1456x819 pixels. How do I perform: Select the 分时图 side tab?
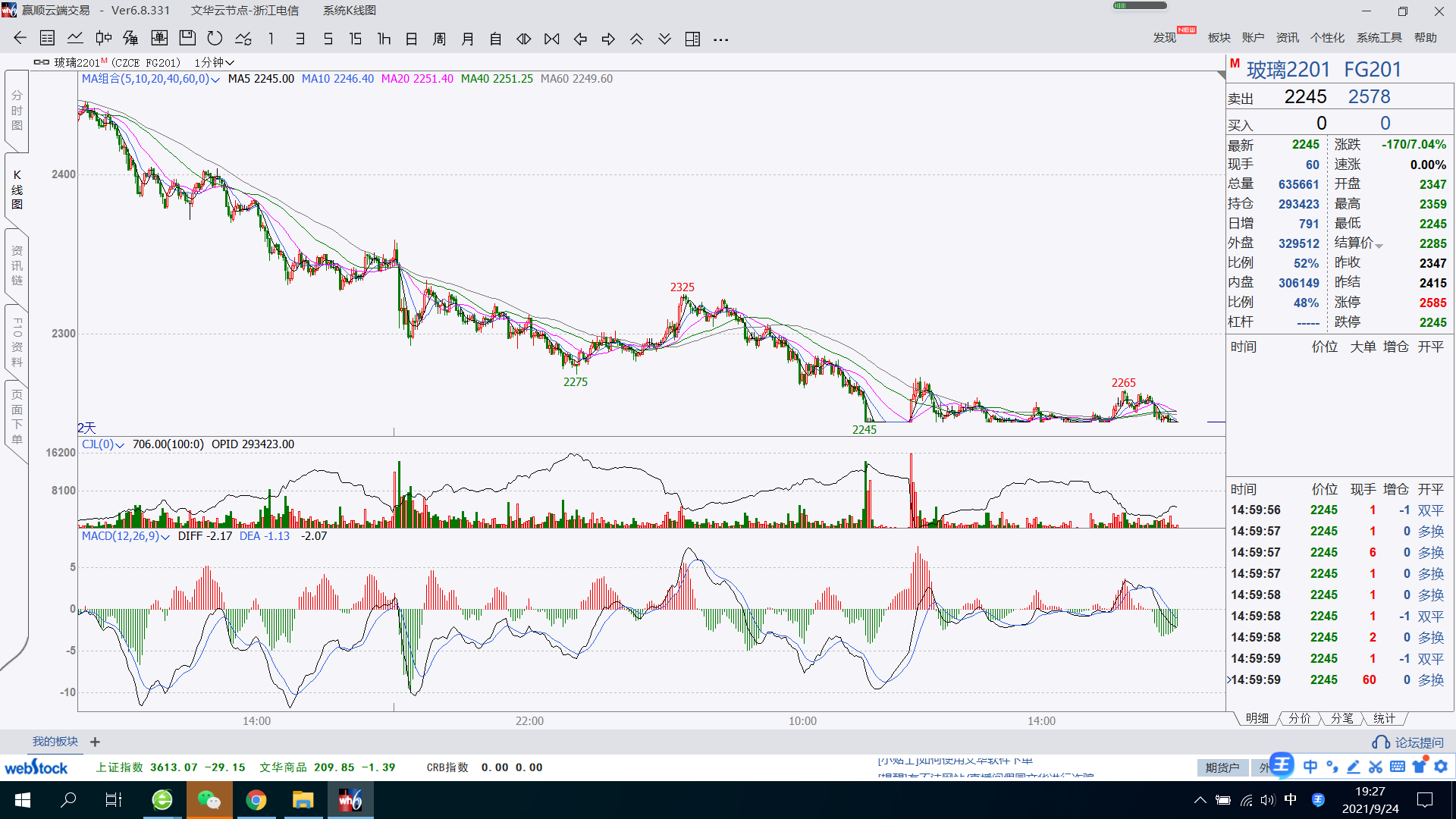[17, 111]
